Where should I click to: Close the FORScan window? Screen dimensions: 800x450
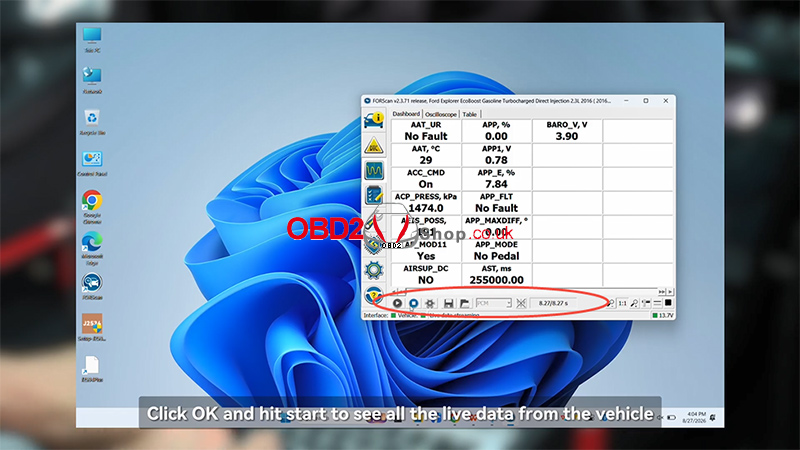[665, 101]
